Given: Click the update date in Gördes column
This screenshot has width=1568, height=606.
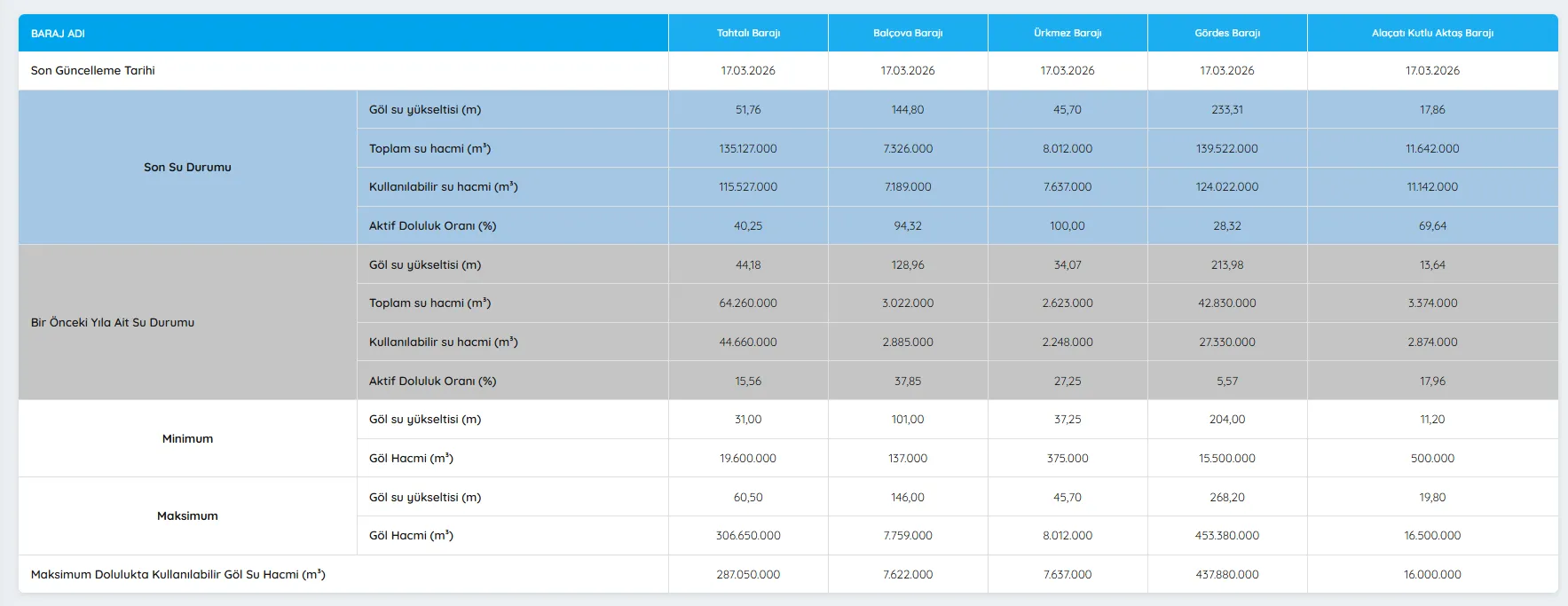Looking at the screenshot, I should tap(1227, 71).
